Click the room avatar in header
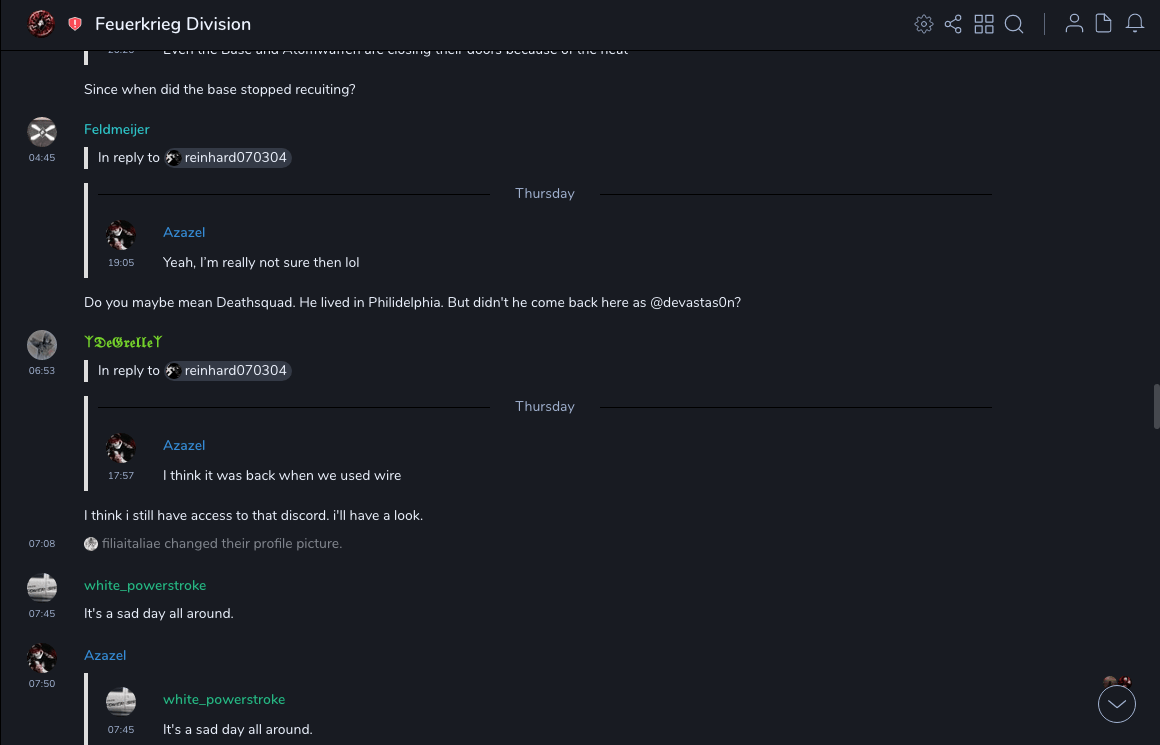 tap(41, 24)
